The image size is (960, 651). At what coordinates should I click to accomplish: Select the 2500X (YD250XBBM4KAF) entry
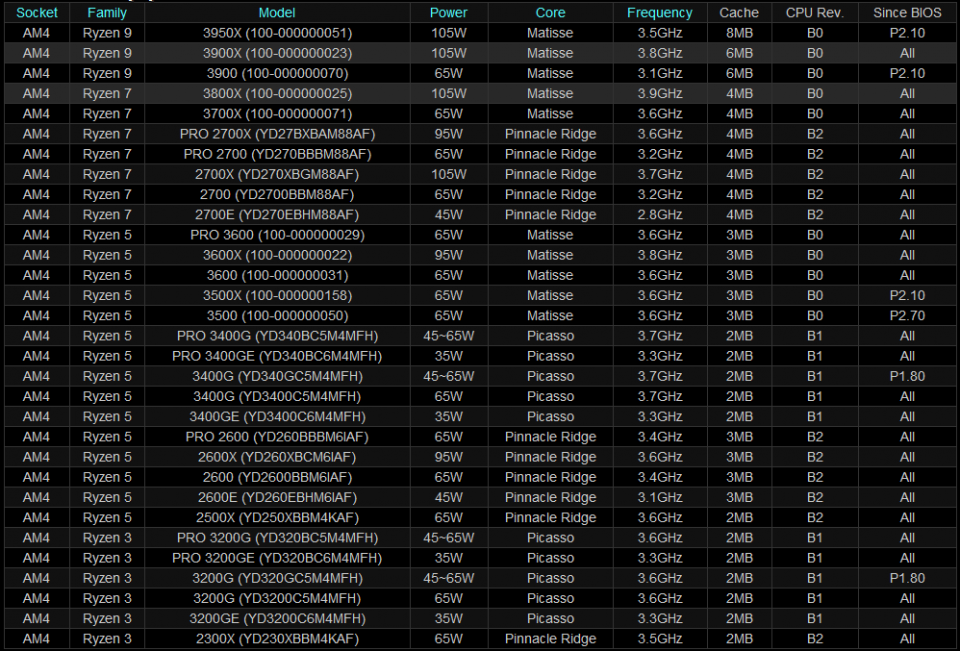point(277,518)
